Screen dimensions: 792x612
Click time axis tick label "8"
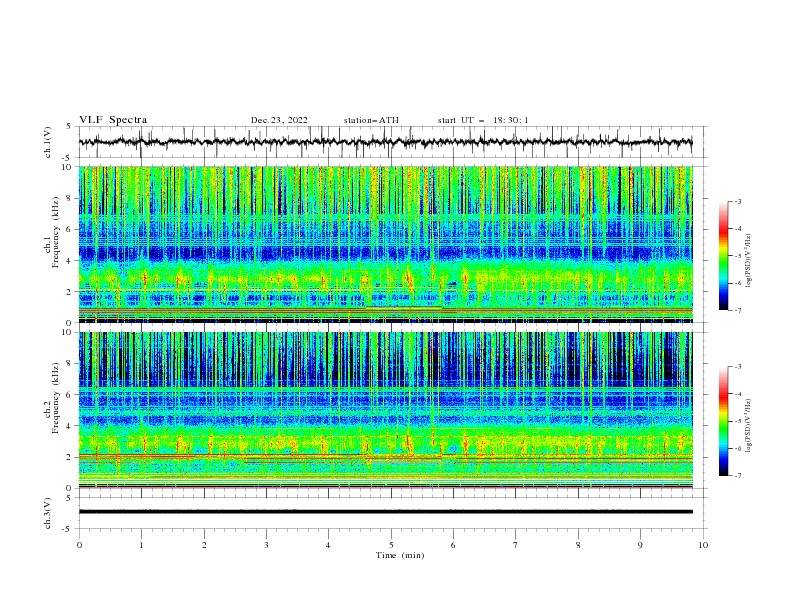tap(578, 545)
